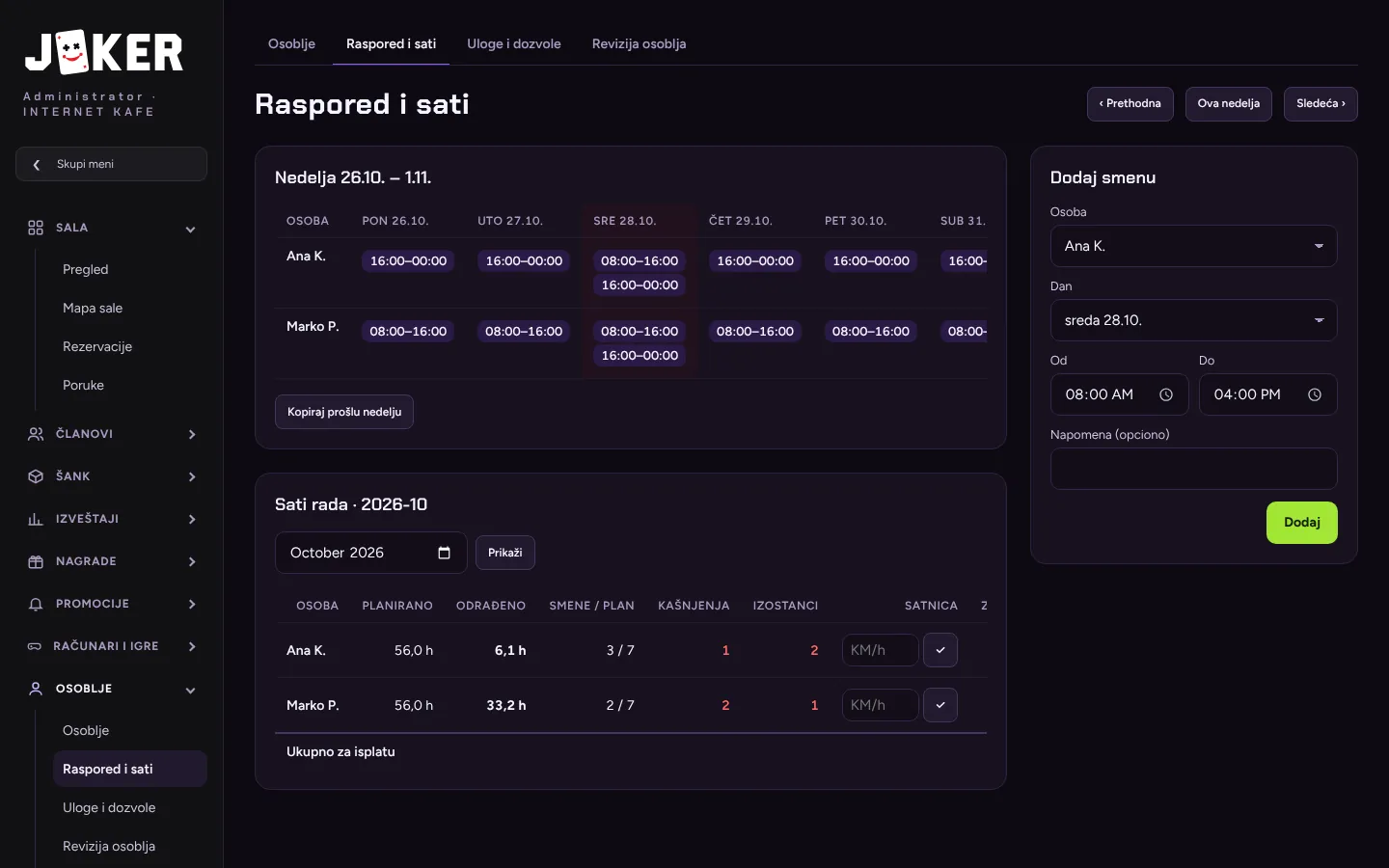1389x868 pixels.
Task: Collapse the Sala section chevron
Action: click(191, 230)
